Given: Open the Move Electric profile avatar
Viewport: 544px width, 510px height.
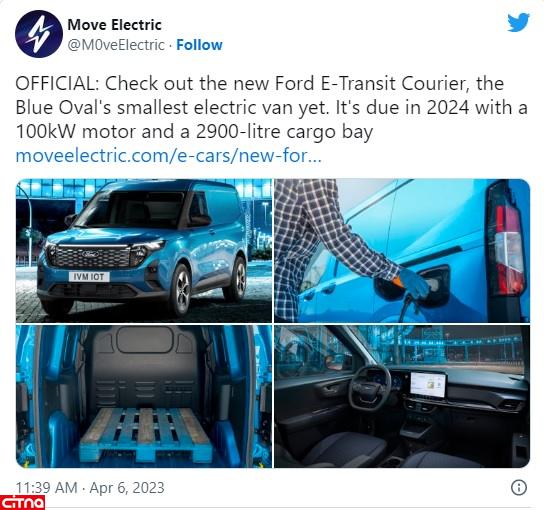Looking at the screenshot, I should point(39,34).
